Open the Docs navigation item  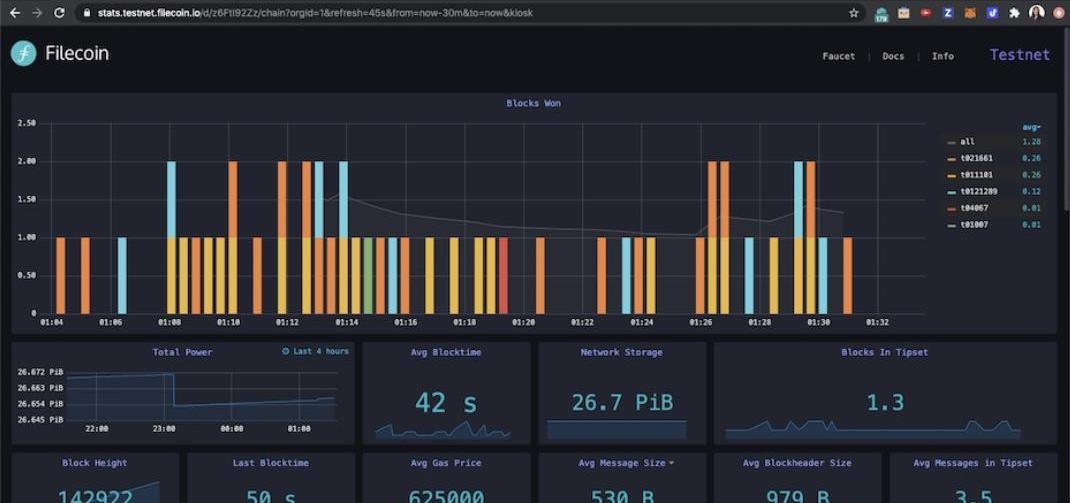[x=893, y=56]
